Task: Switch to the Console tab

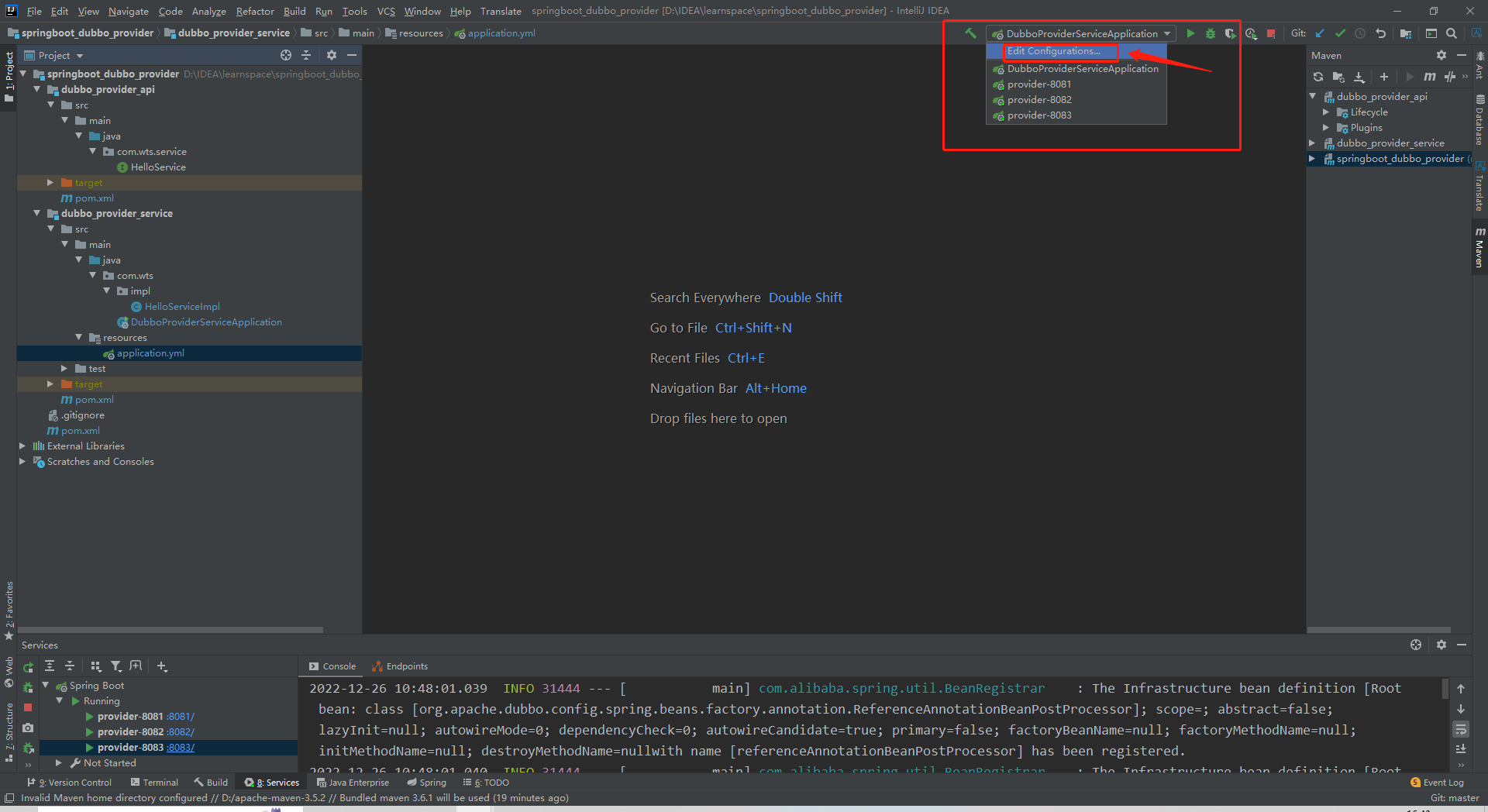Action: (x=332, y=666)
